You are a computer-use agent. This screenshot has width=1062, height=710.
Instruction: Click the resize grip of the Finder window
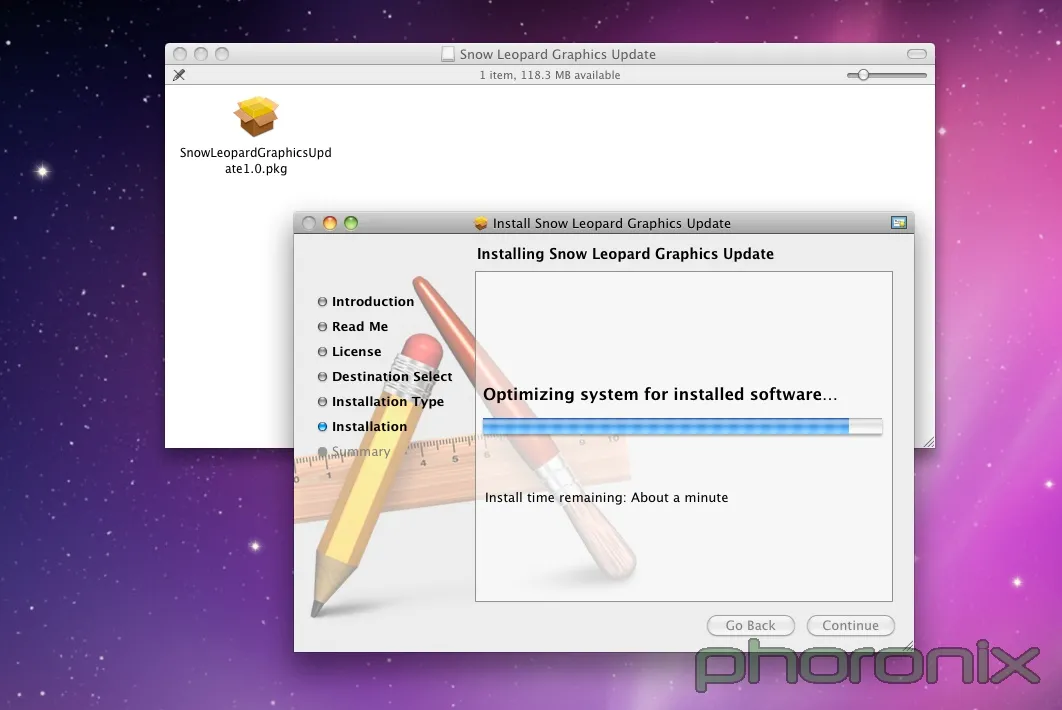(929, 442)
